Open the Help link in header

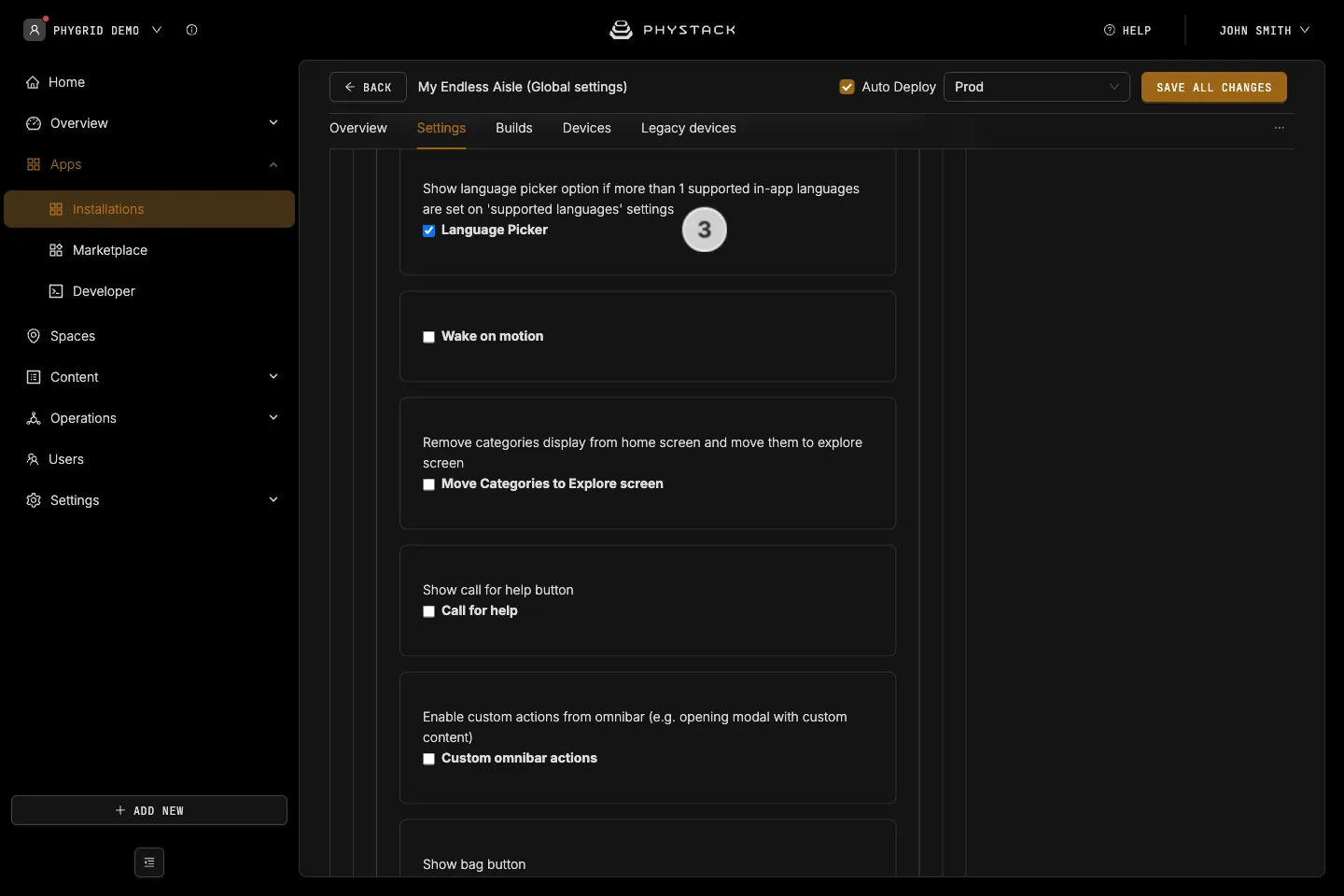1127,30
